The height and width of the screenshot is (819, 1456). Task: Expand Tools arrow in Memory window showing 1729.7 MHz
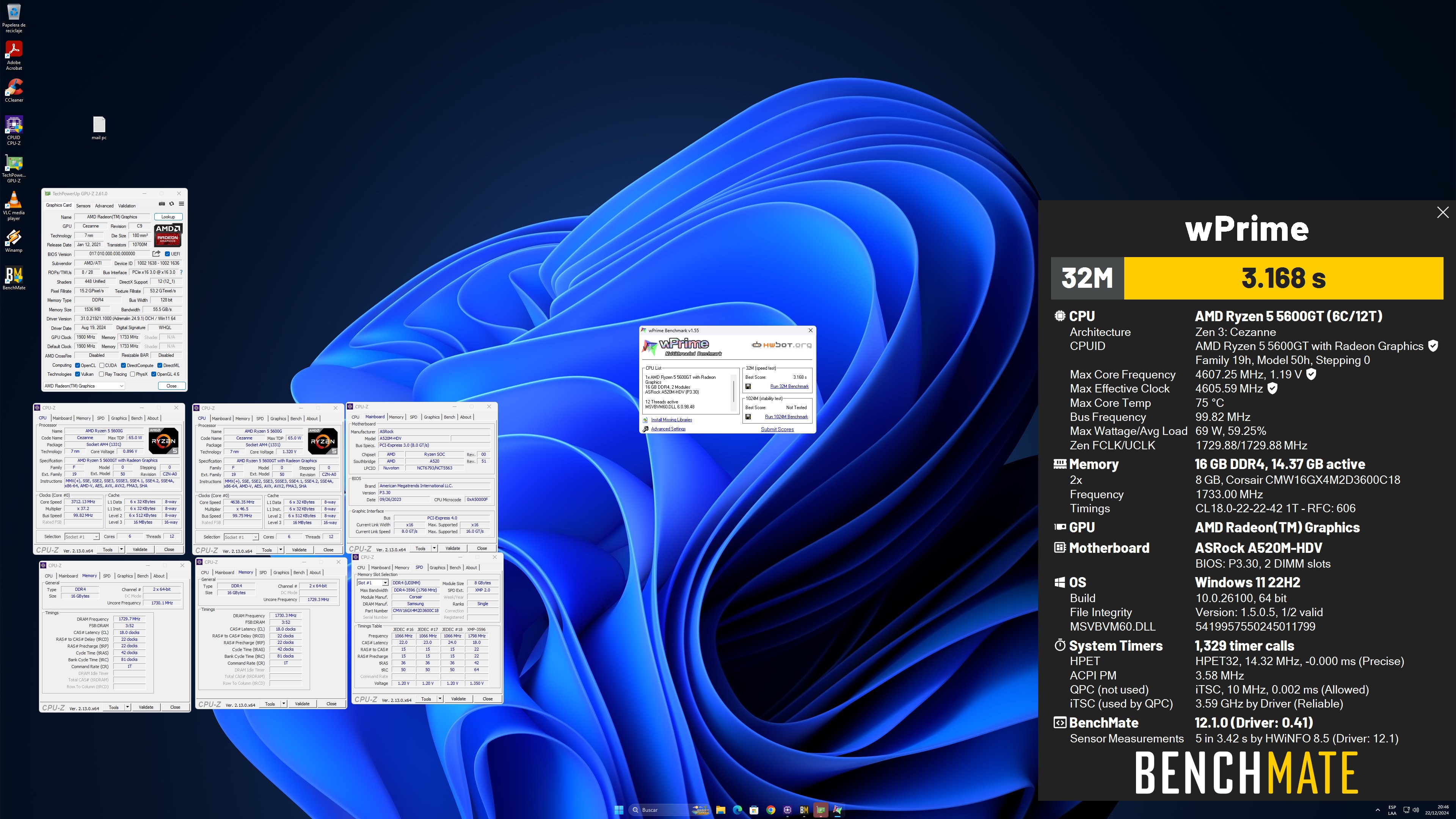[x=127, y=707]
